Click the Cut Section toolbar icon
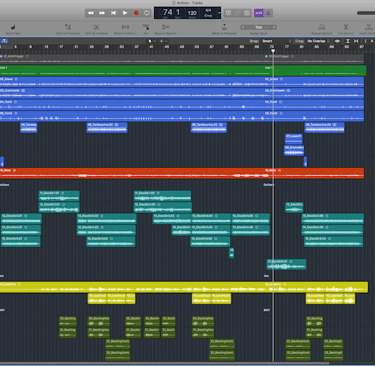 click(346, 27)
